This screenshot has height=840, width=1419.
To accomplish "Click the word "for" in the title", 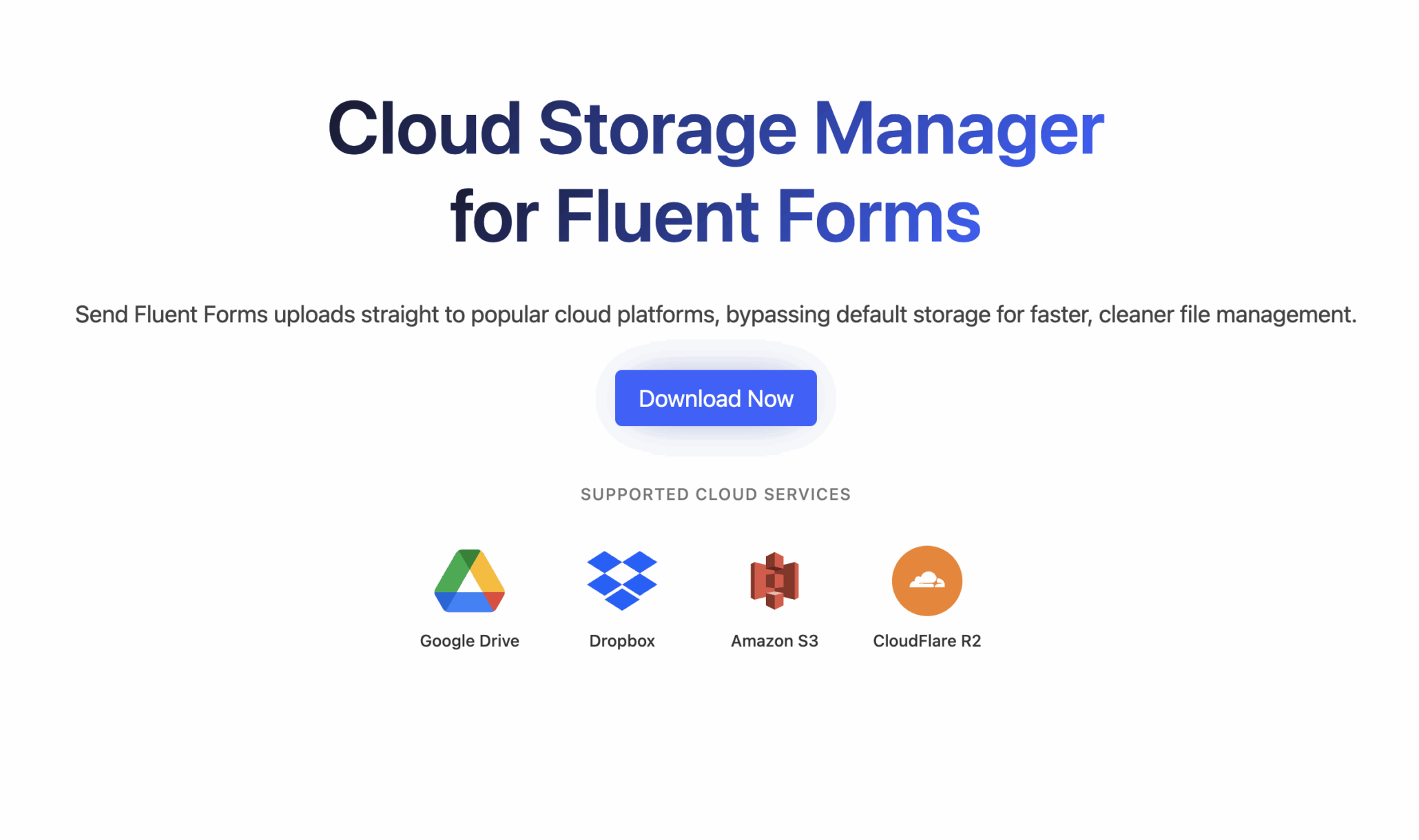I will pos(493,217).
